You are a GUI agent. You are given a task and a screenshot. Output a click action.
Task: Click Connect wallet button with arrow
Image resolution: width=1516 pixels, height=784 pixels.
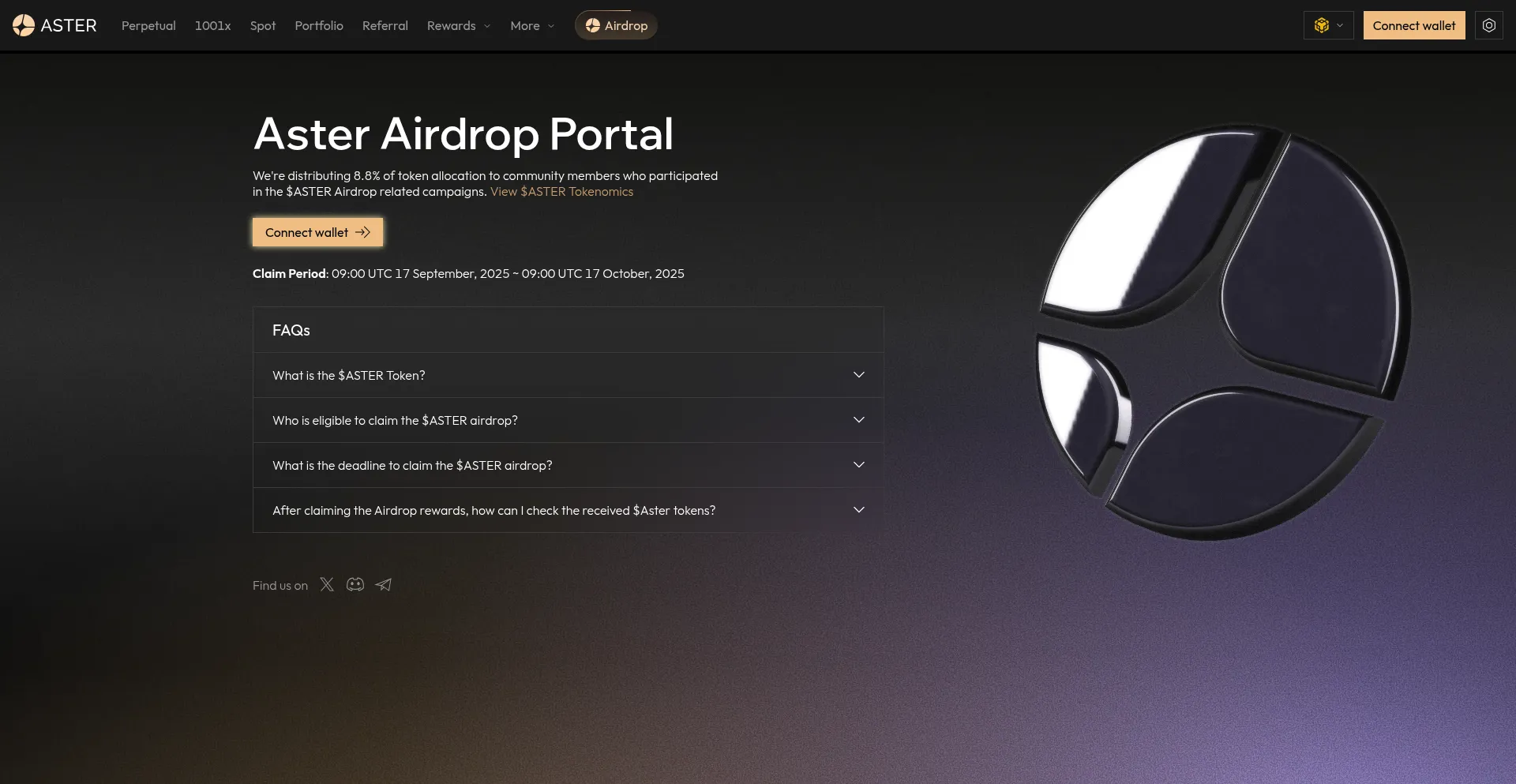pos(317,232)
